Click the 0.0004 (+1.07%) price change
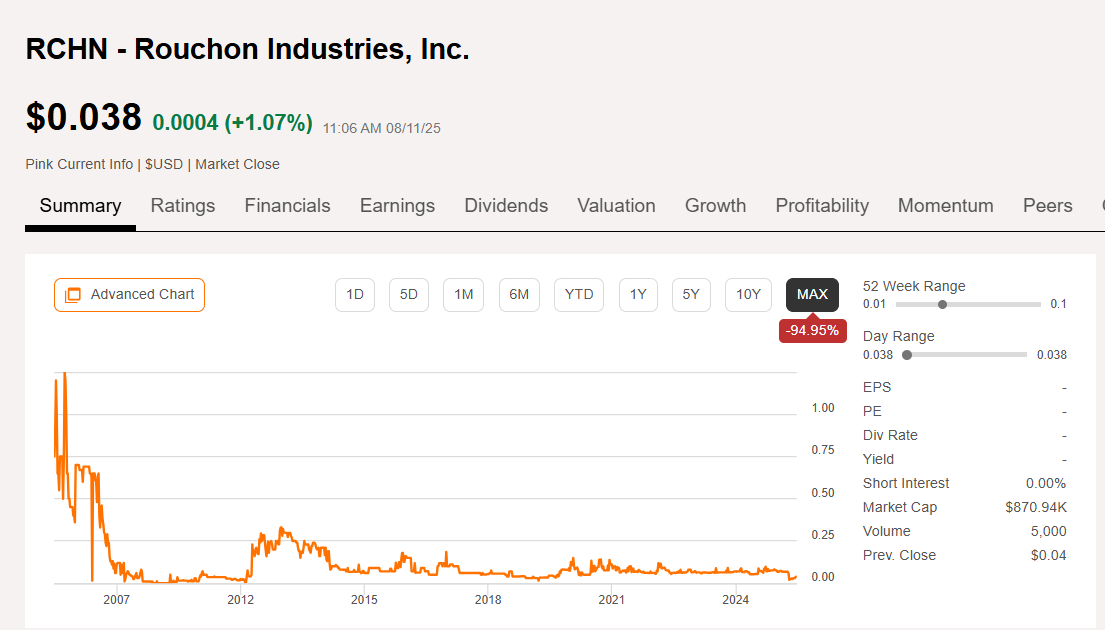 (233, 123)
